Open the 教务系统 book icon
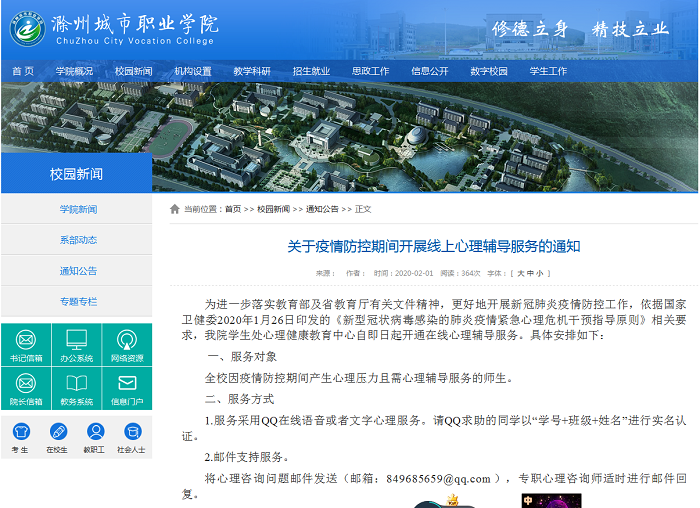The height and width of the screenshot is (508, 700). pyautogui.click(x=76, y=387)
